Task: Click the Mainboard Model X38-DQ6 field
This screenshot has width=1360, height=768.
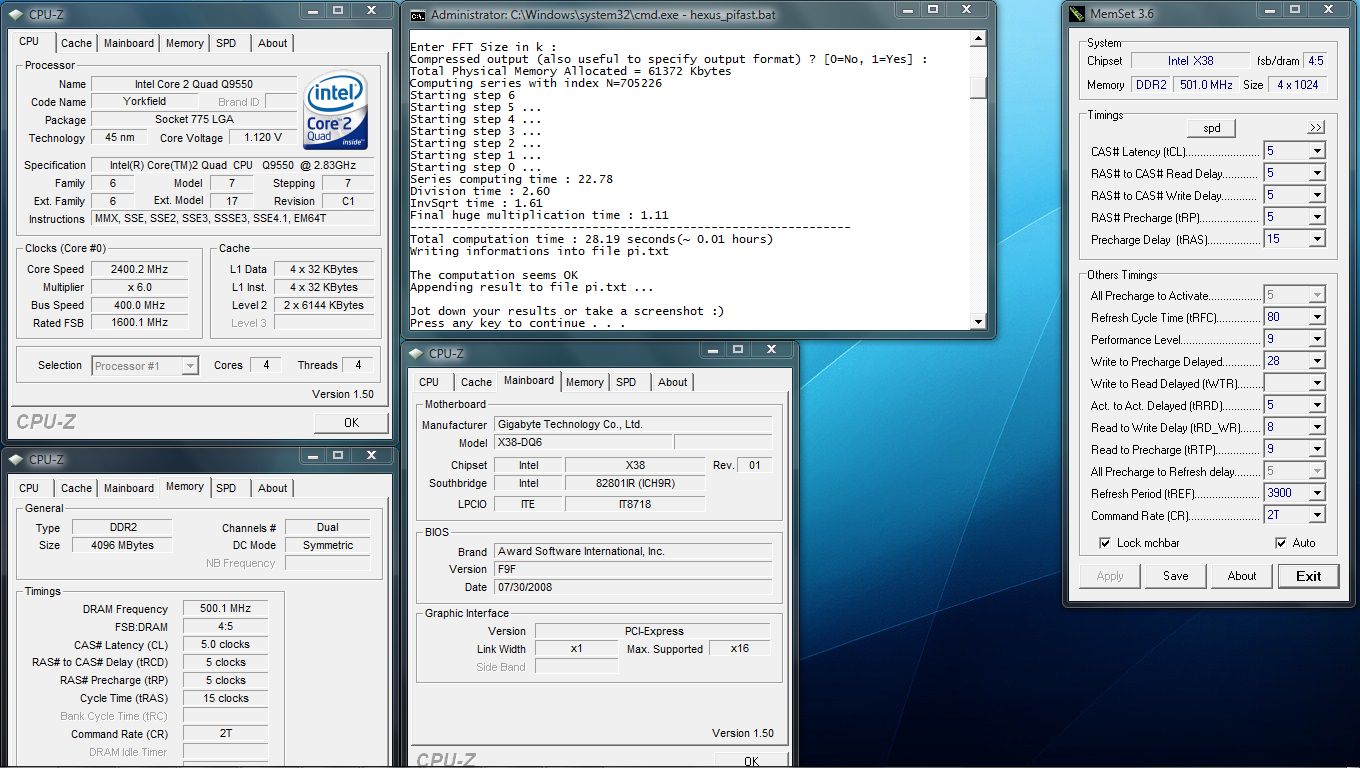Action: tap(583, 442)
